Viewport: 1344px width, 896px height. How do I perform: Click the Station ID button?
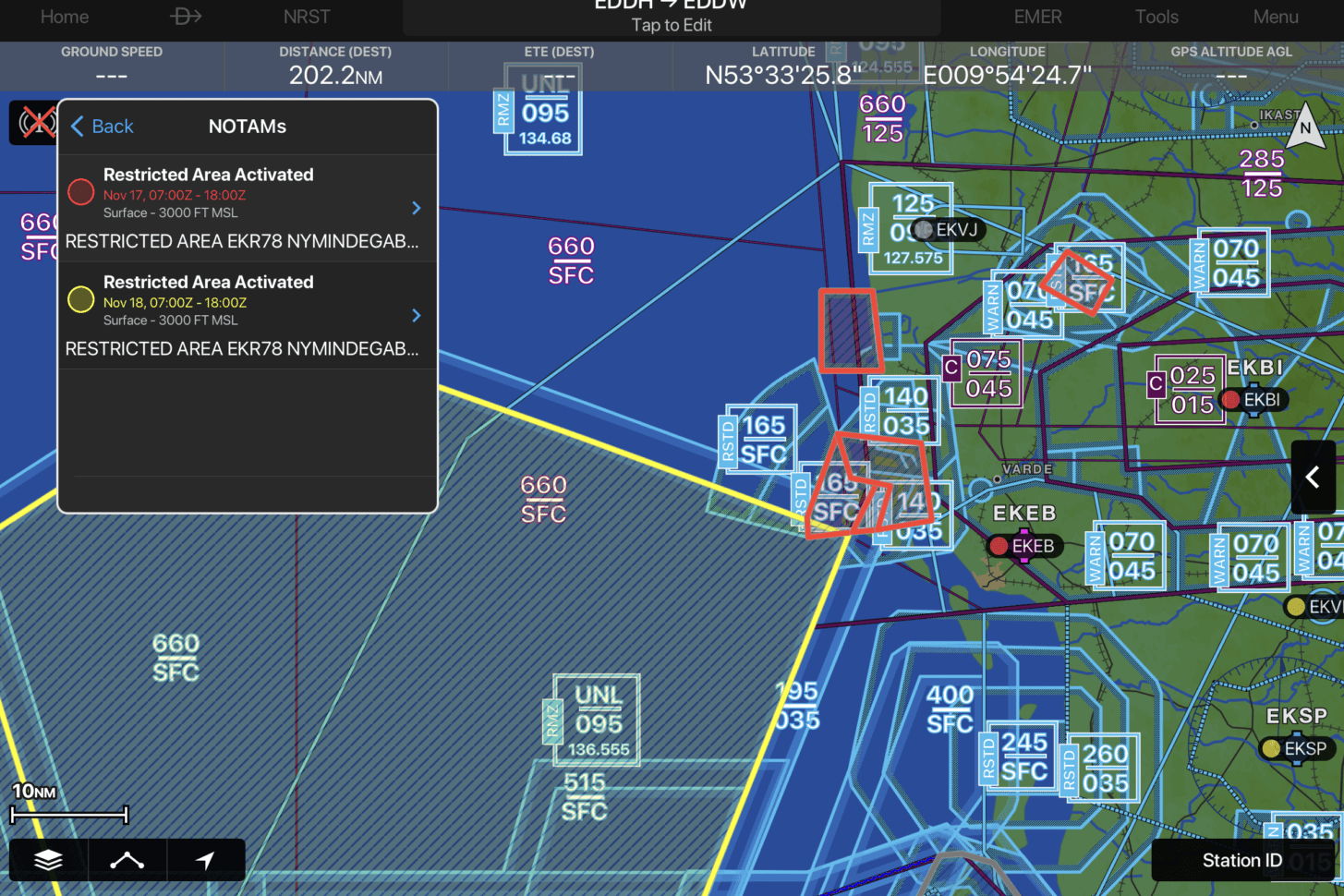pos(1242,860)
